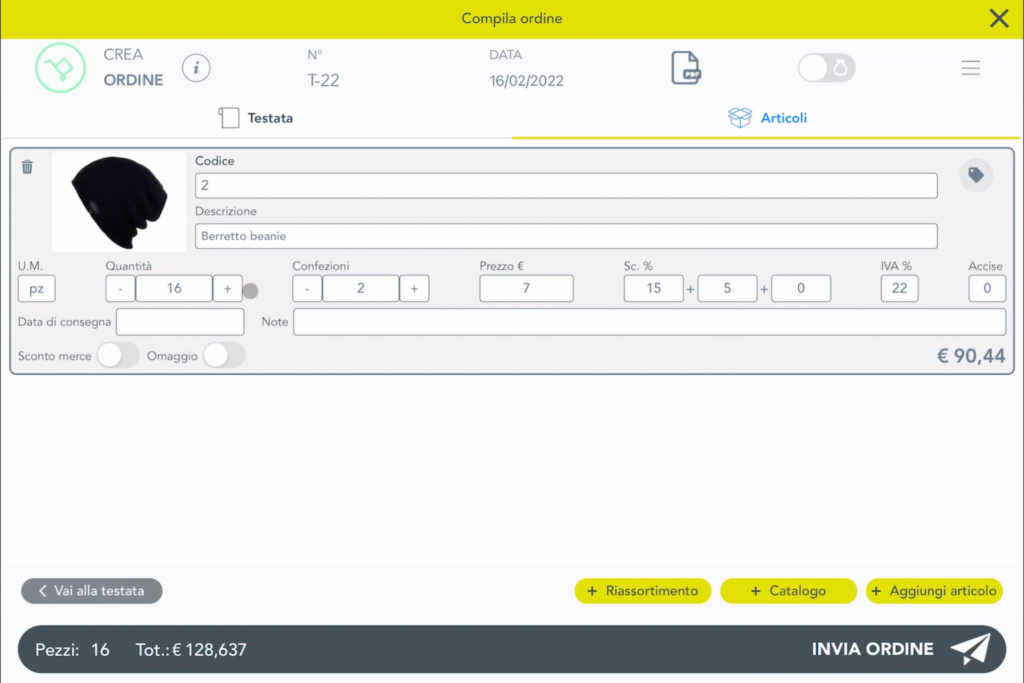Close the Compila ordine window
This screenshot has height=683, width=1024.
pyautogui.click(x=998, y=18)
